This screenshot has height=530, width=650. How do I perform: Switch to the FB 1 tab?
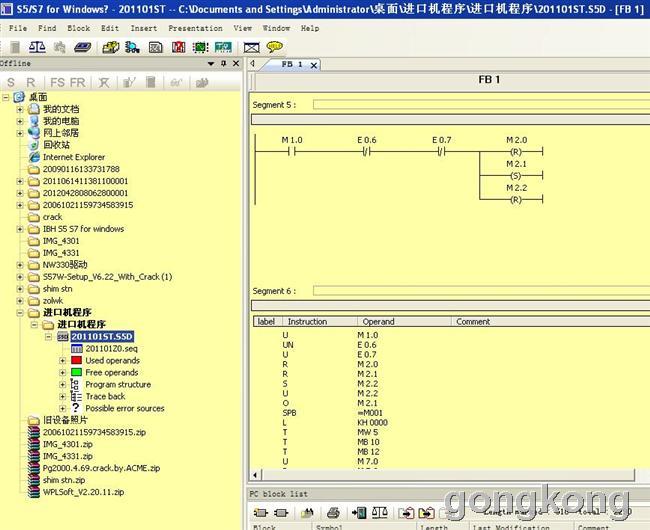click(x=292, y=65)
